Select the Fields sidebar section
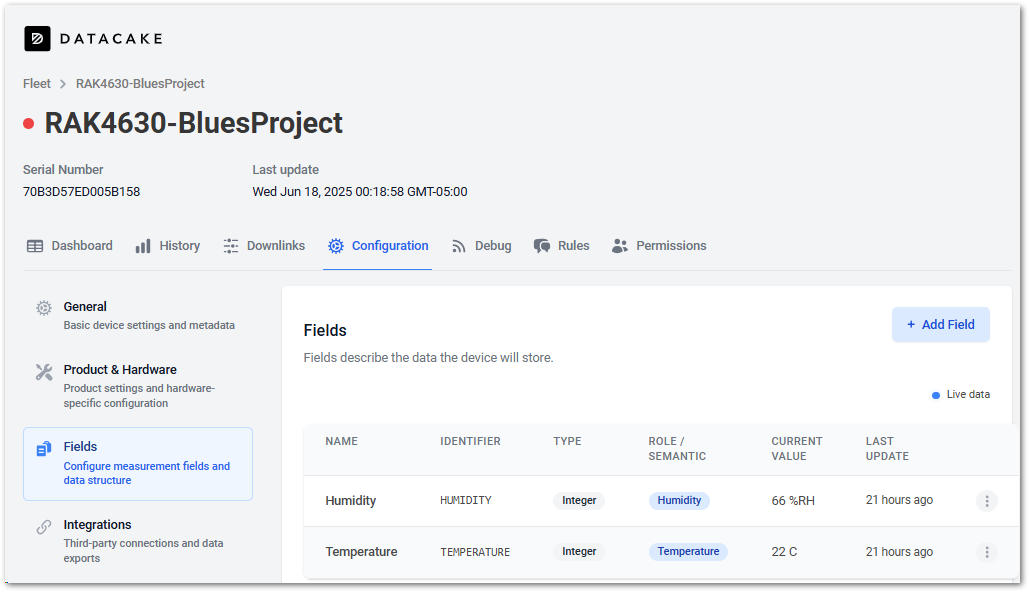This screenshot has height=592, width=1029. point(138,464)
